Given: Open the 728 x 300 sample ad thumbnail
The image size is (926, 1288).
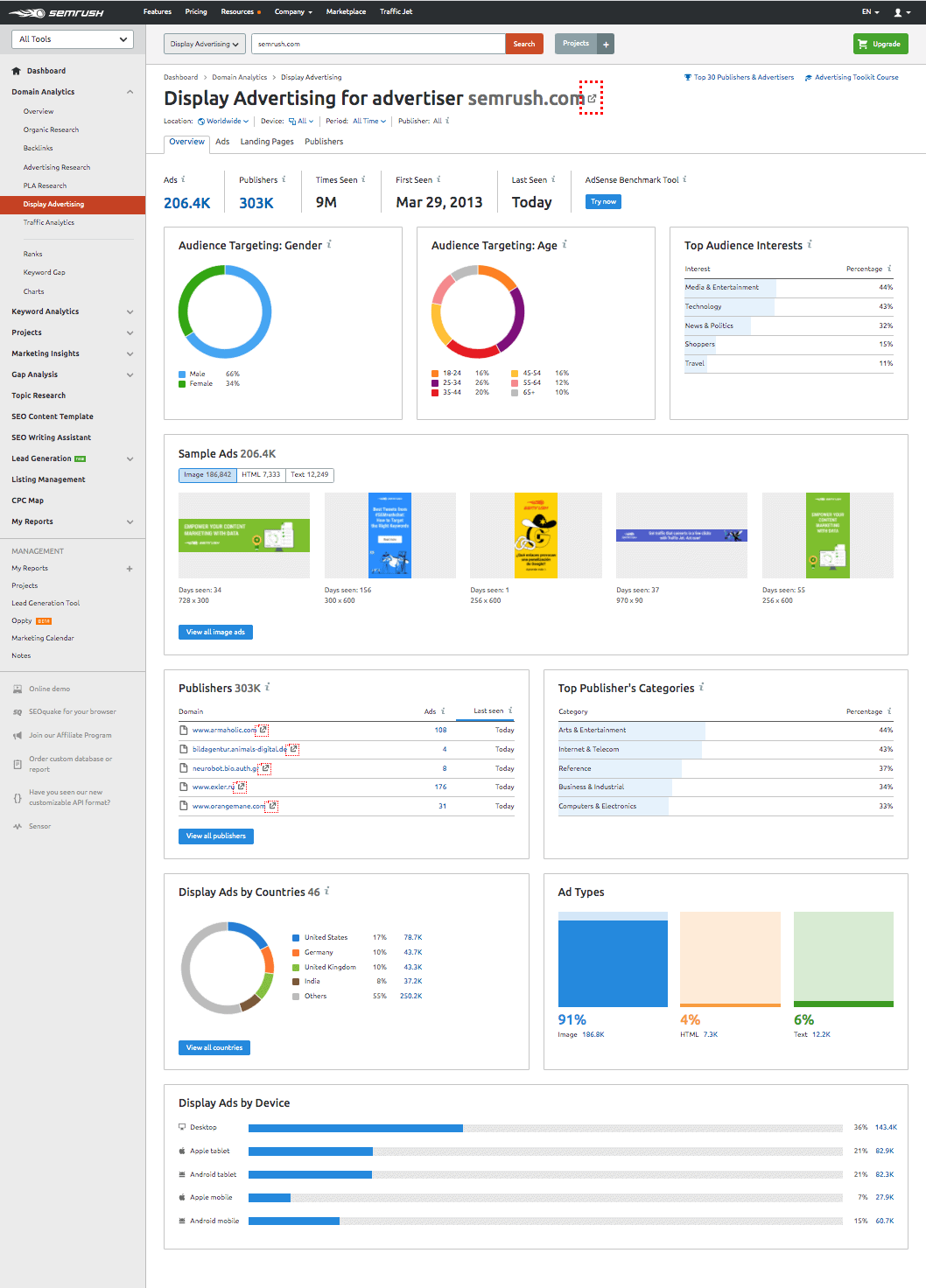Looking at the screenshot, I should tap(244, 535).
